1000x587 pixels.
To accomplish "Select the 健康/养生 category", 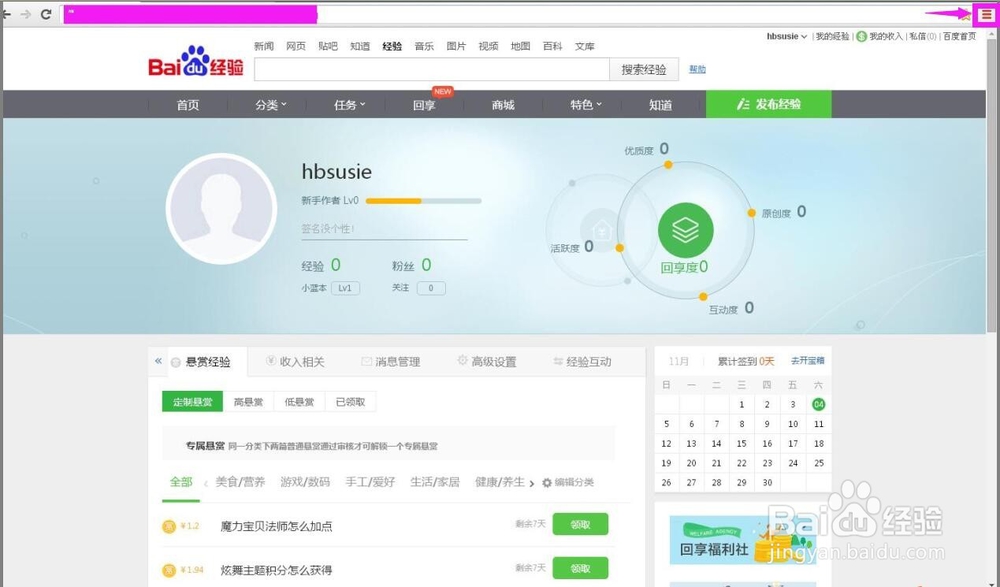I will point(500,482).
